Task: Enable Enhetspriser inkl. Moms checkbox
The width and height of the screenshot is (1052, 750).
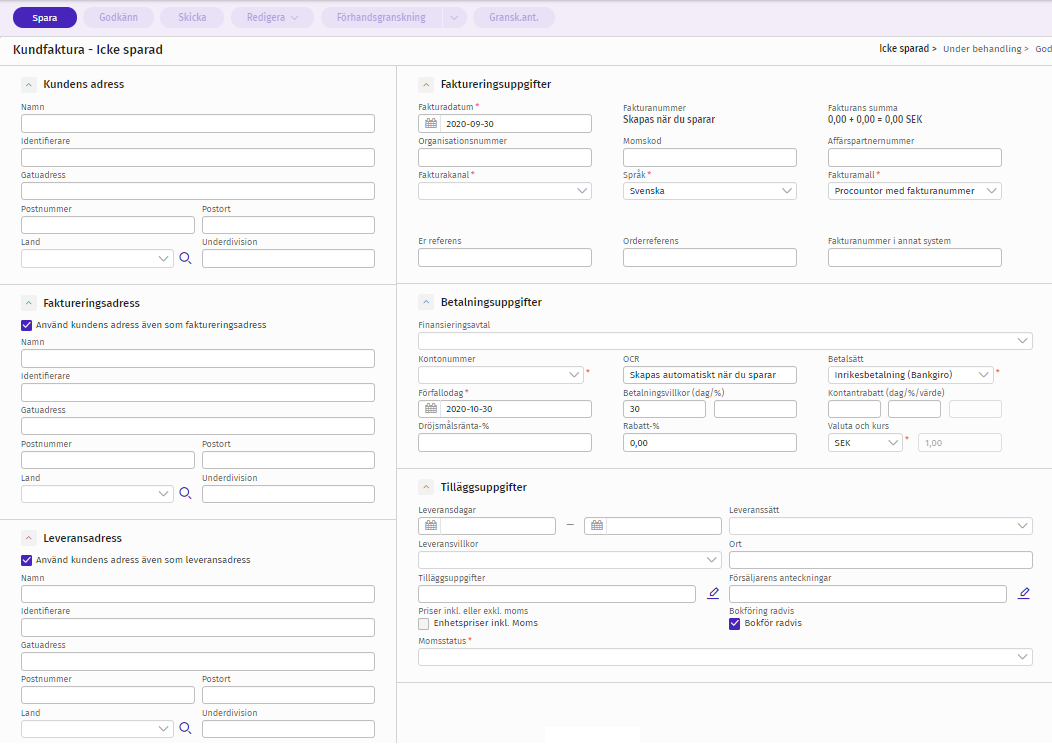Action: point(423,624)
